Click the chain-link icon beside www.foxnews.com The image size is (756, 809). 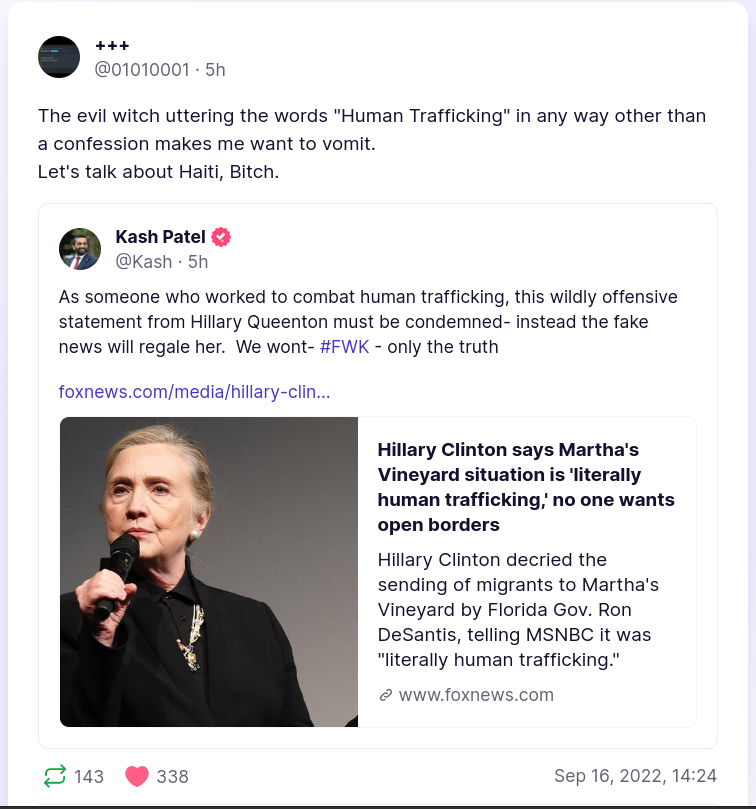386,695
